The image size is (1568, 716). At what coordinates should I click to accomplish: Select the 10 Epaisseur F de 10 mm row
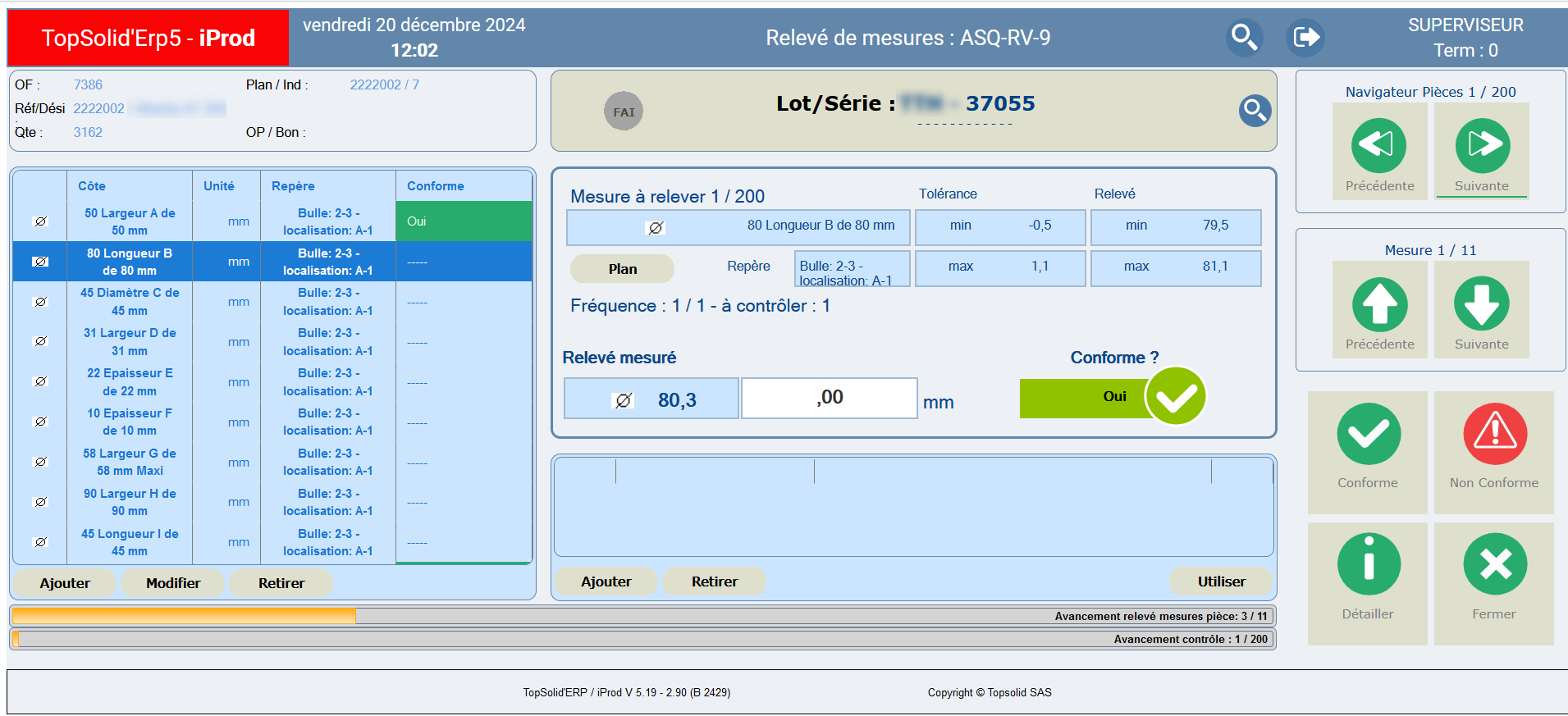272,422
